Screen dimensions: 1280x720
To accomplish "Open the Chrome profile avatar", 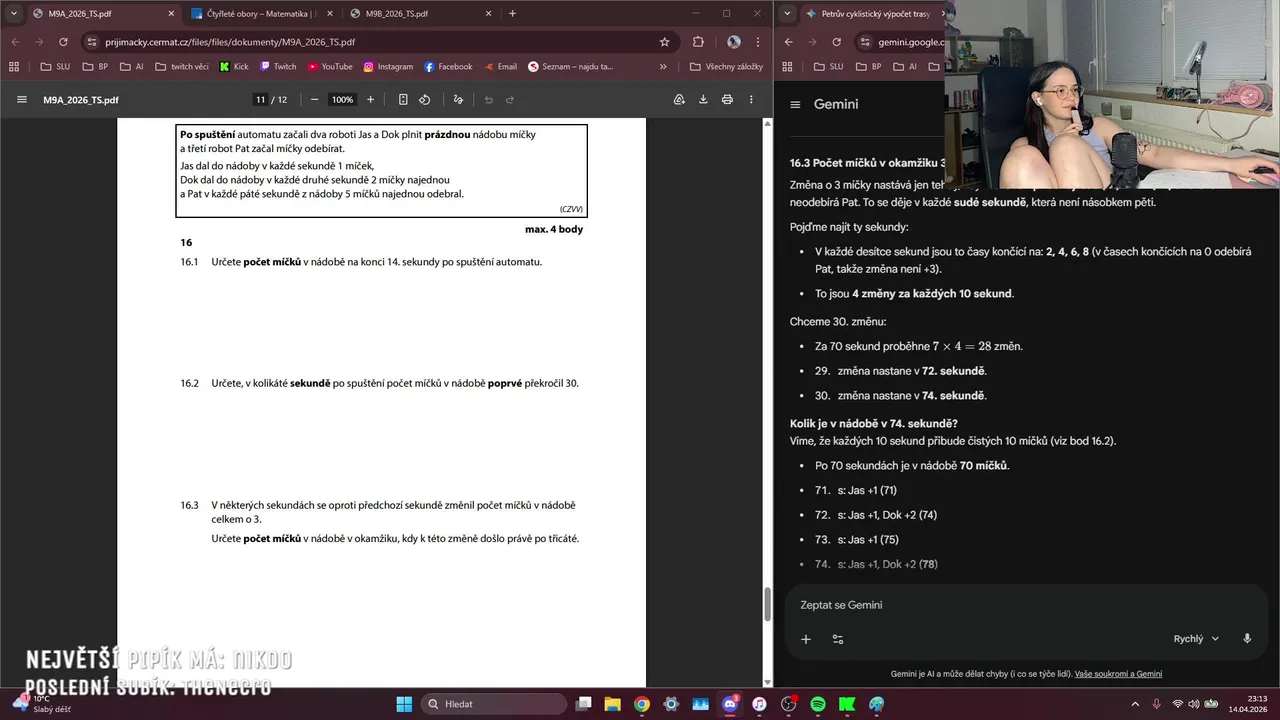I will click(x=734, y=42).
